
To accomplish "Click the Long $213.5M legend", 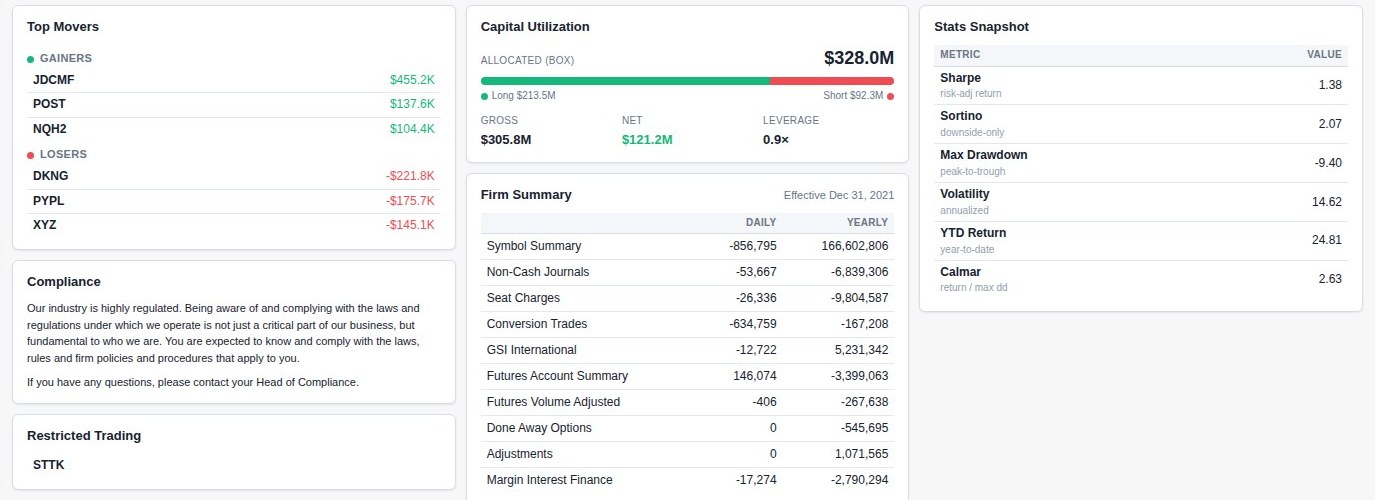I will point(518,96).
